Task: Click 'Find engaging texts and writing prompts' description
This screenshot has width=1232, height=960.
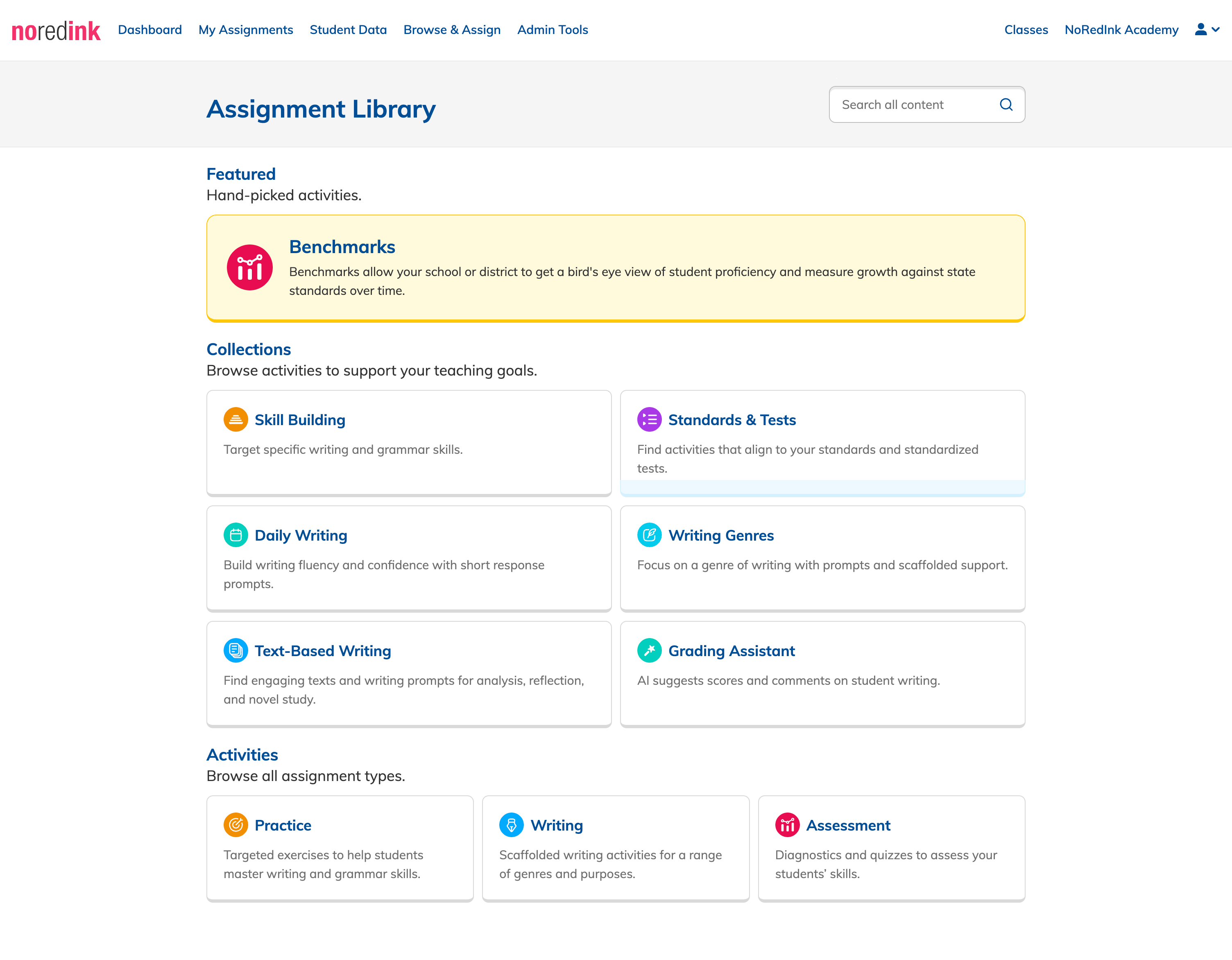Action: pos(403,690)
